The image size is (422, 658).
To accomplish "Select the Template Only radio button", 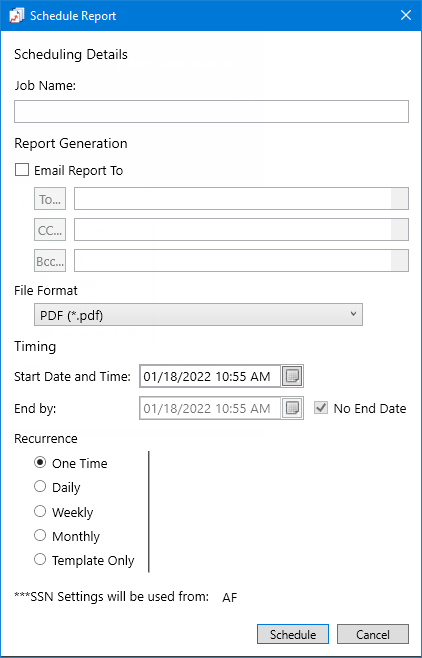I will point(40,560).
